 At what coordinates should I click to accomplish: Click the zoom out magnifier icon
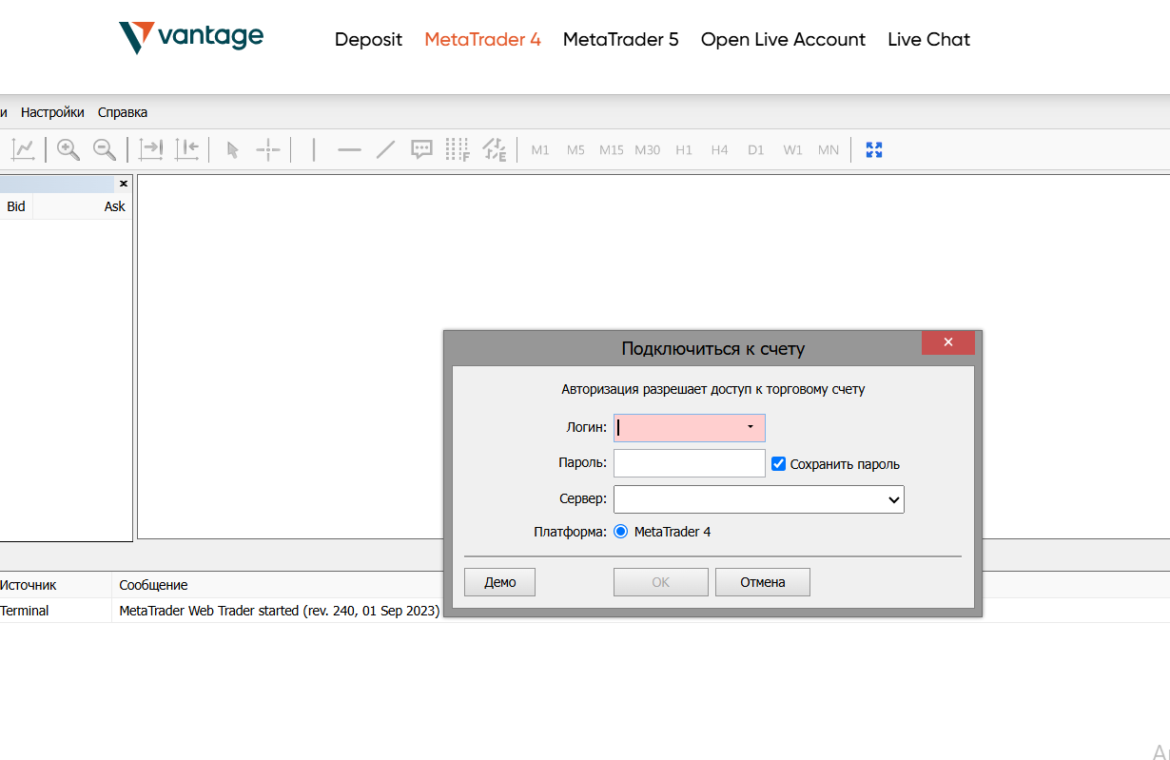click(x=104, y=150)
